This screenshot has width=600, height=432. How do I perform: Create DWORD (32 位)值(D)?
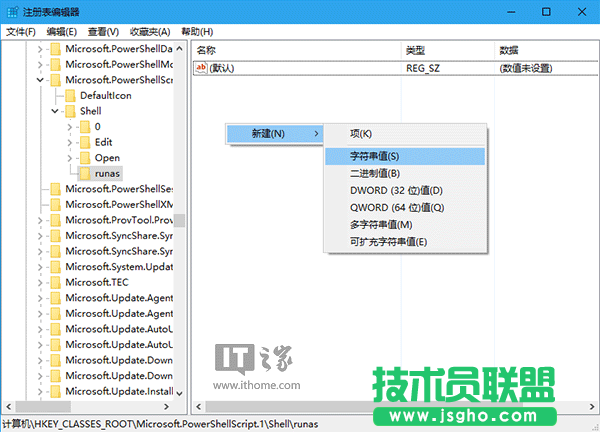(x=405, y=191)
